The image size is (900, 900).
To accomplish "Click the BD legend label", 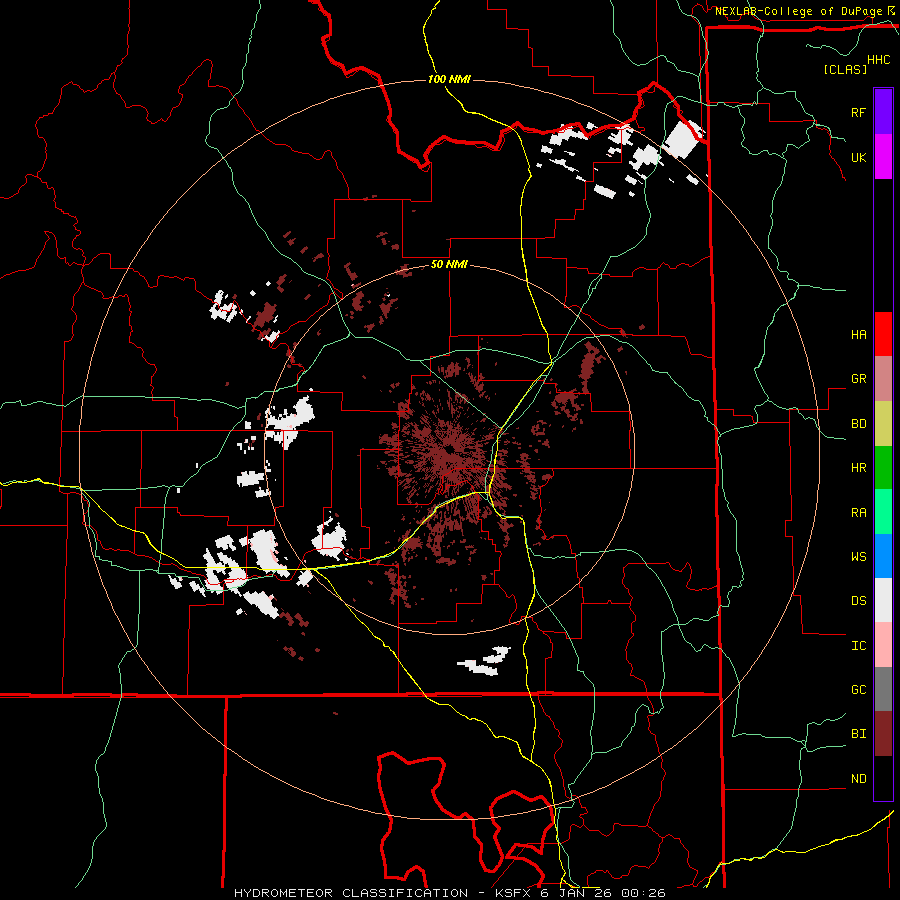I will [x=858, y=424].
